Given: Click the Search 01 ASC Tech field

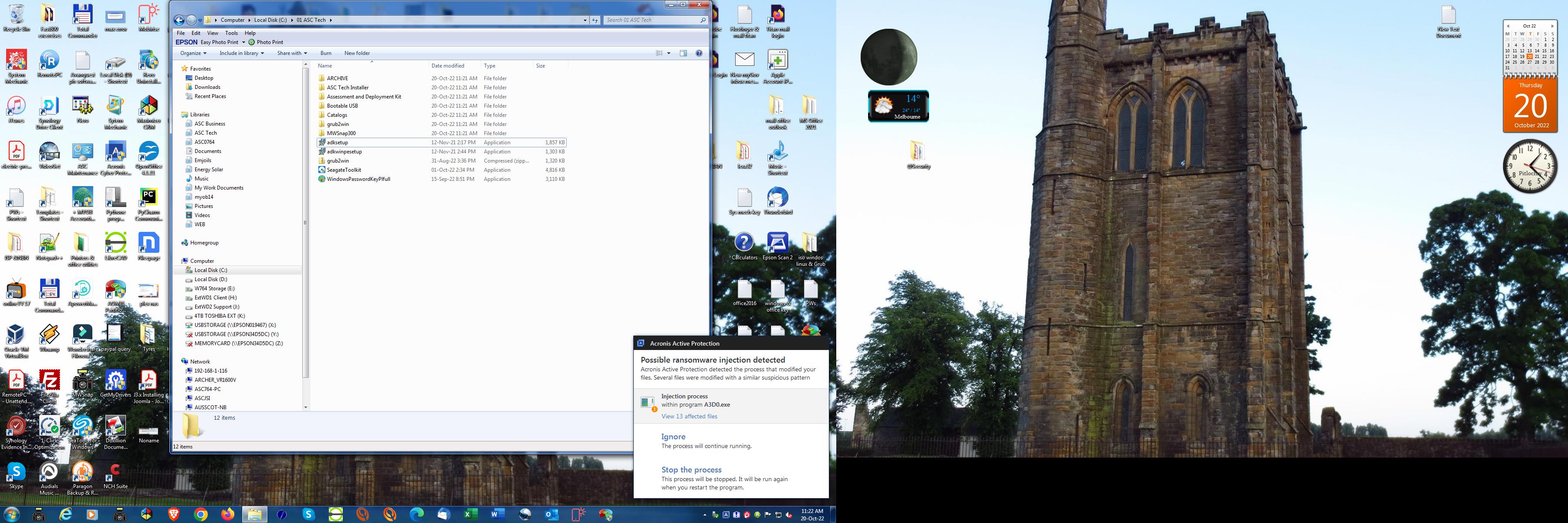Looking at the screenshot, I should click(x=651, y=20).
